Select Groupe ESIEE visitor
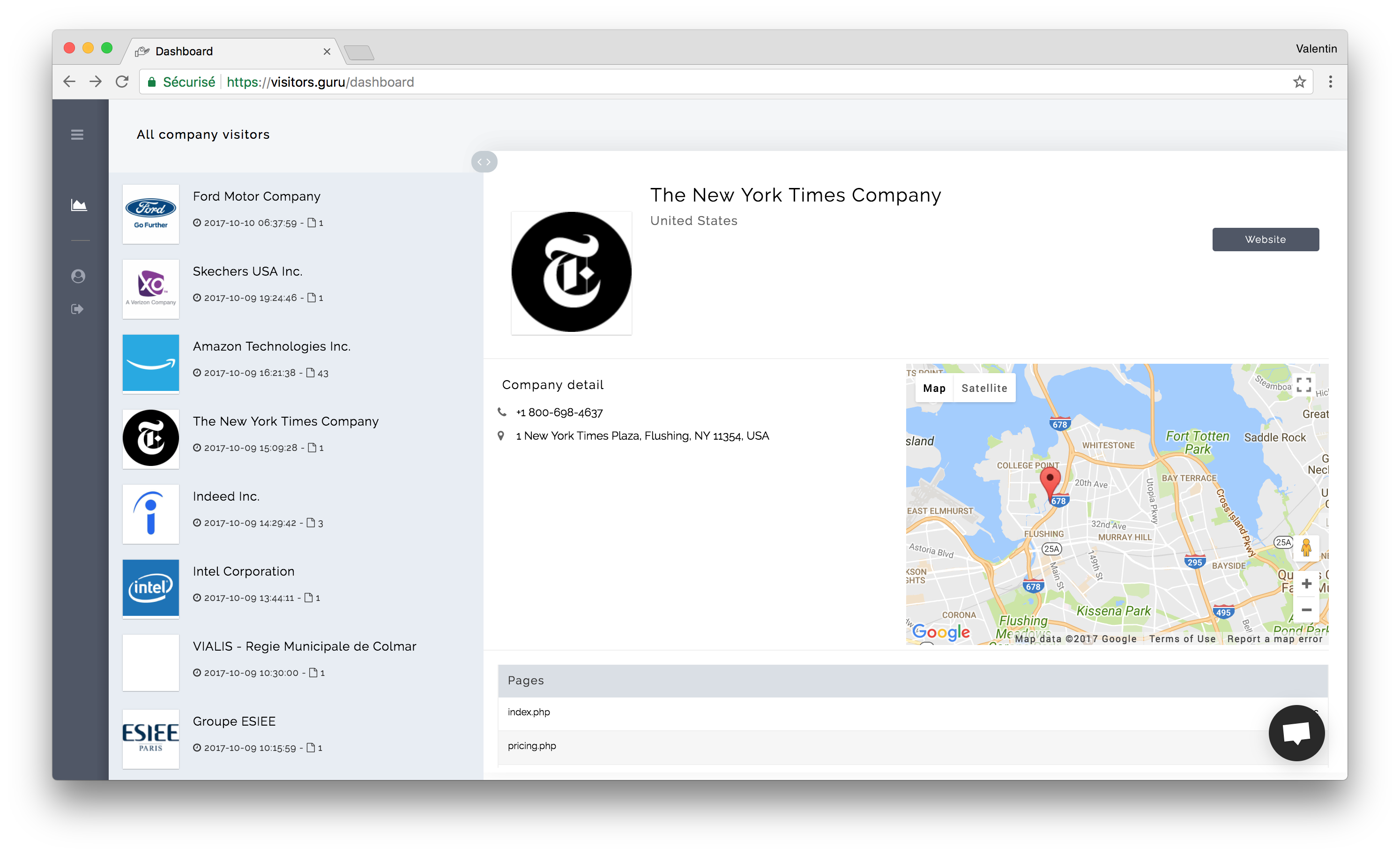 pos(296,738)
